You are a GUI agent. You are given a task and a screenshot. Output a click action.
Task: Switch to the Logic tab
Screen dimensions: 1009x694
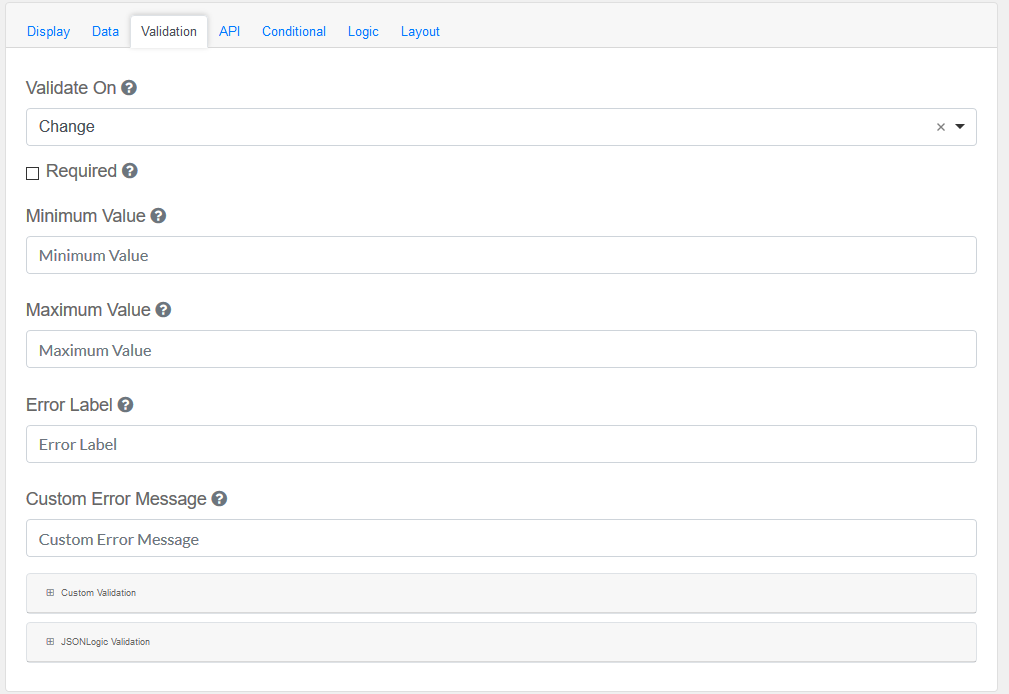coord(363,31)
